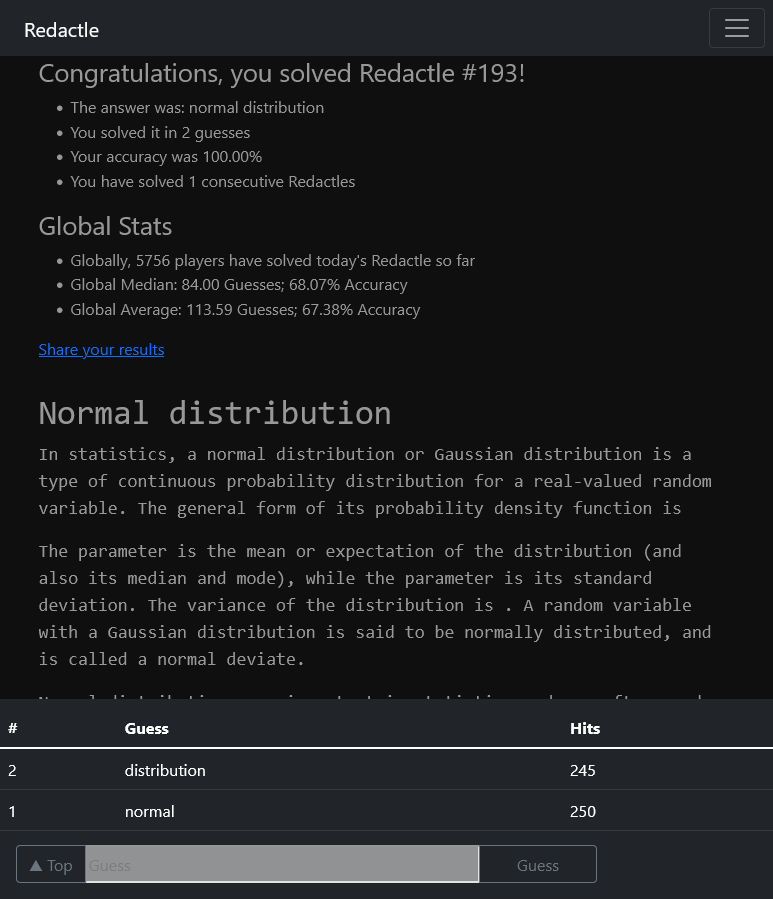Click the Top scroll-up button
Image resolution: width=773 pixels, height=899 pixels.
pos(51,865)
